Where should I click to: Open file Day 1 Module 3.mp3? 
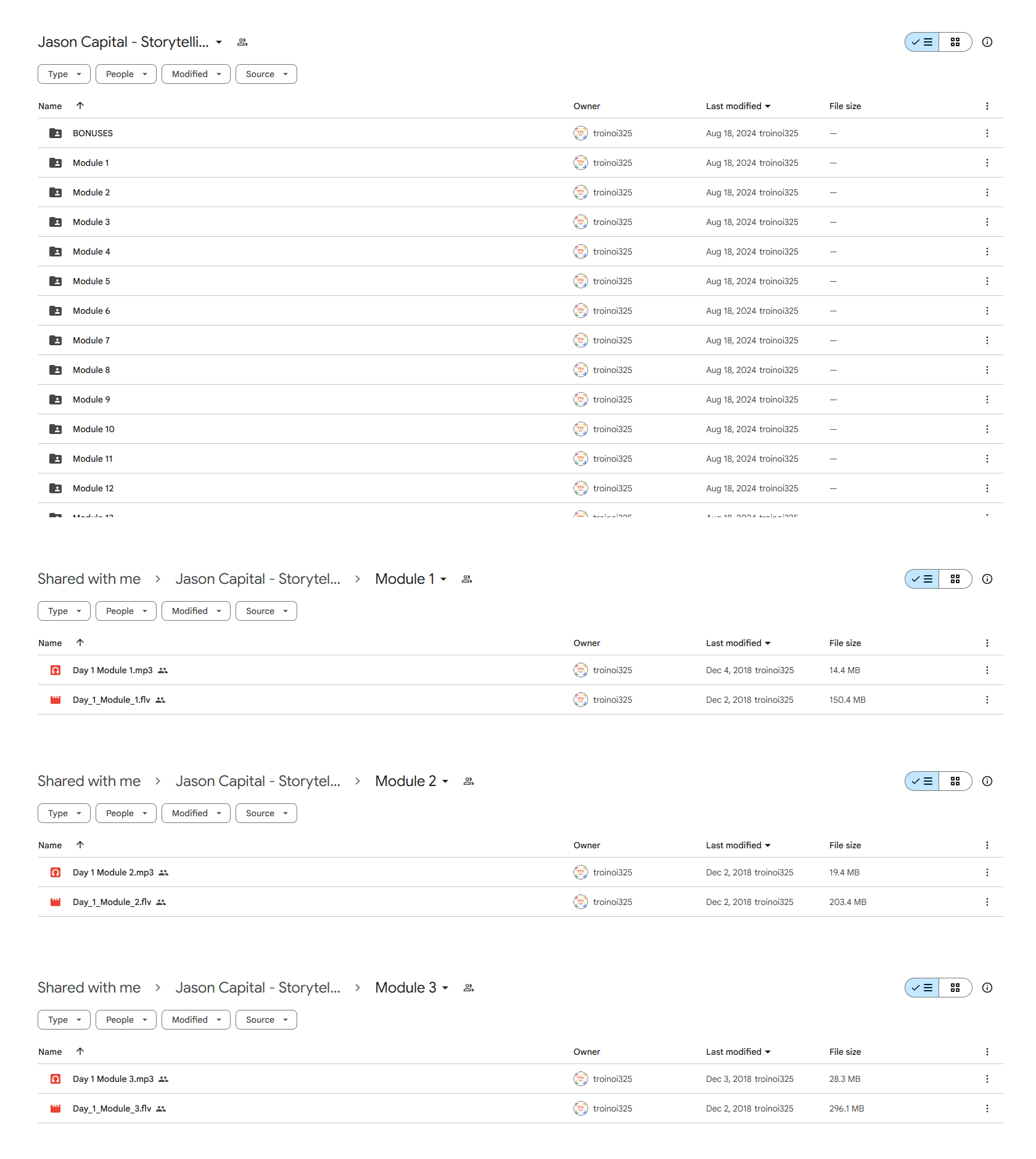point(113,1079)
